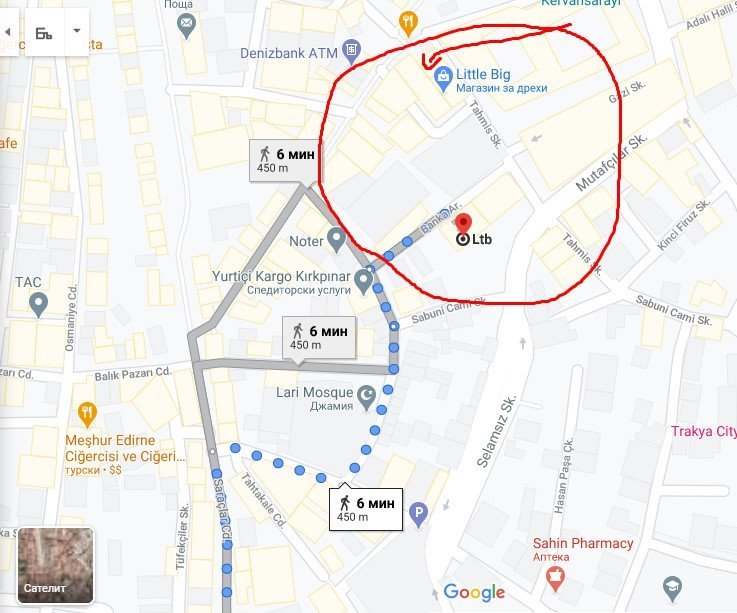
Task: Expand the input language dropdown arrow
Action: tap(77, 31)
